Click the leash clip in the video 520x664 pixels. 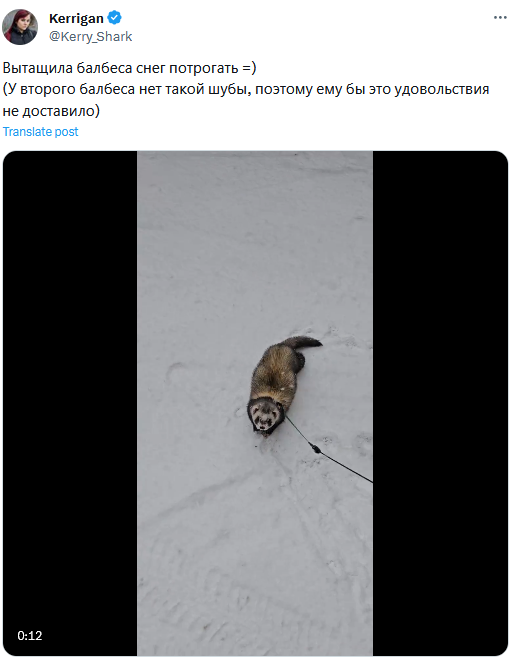(x=315, y=448)
